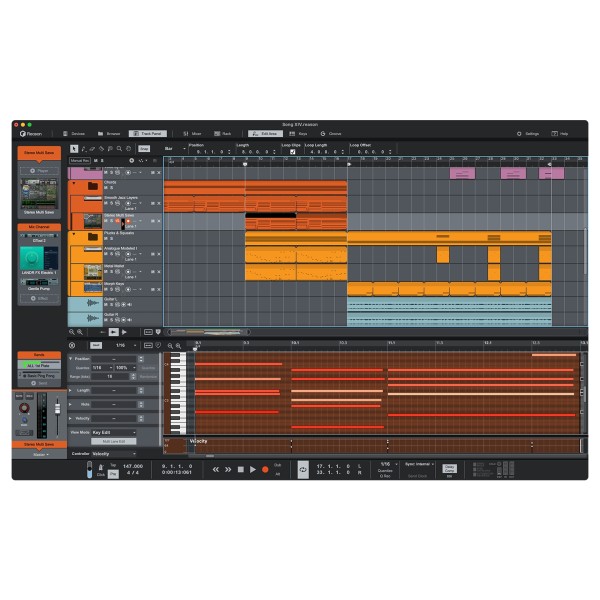Image resolution: width=600 pixels, height=600 pixels.
Task: Click the sequencer zoom out icon
Action: tap(72, 332)
